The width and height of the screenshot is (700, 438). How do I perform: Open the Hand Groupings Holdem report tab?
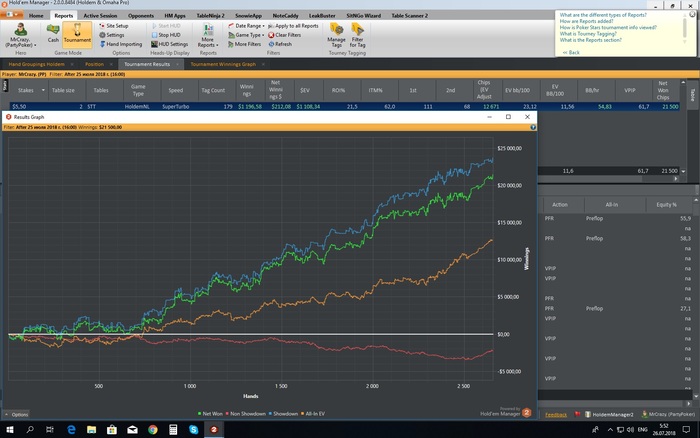pyautogui.click(x=36, y=64)
